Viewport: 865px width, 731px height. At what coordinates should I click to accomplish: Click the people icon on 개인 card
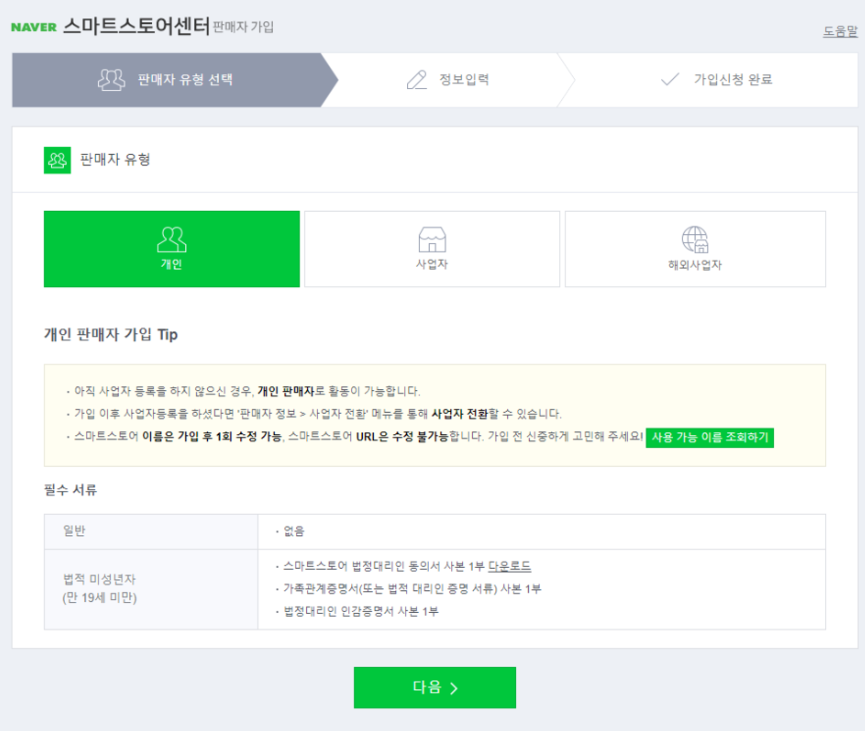coord(172,239)
